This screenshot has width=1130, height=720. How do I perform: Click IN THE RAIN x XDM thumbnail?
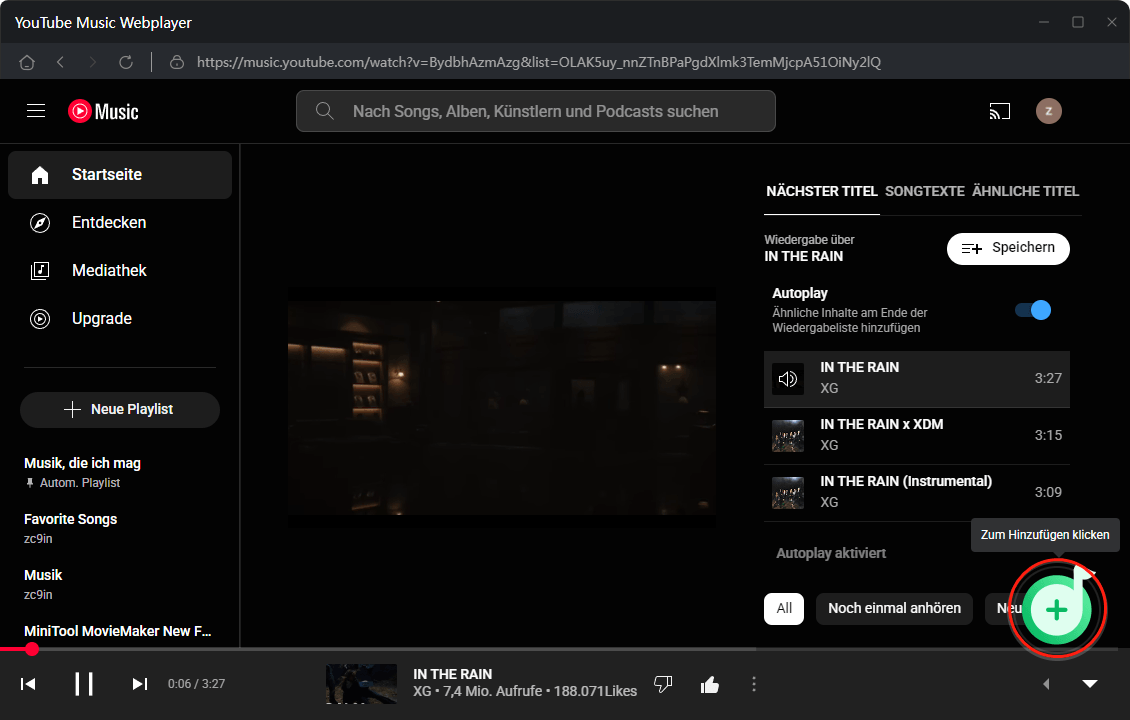click(x=788, y=435)
